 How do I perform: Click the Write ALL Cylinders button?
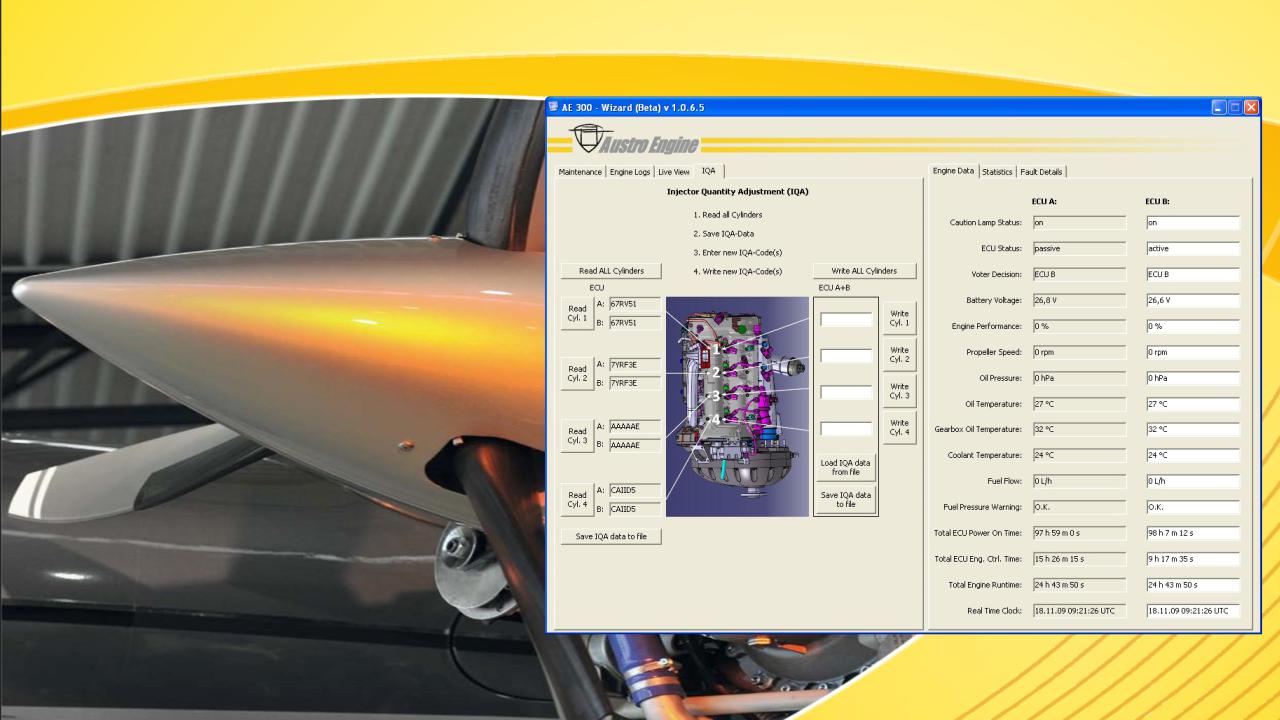(x=864, y=270)
